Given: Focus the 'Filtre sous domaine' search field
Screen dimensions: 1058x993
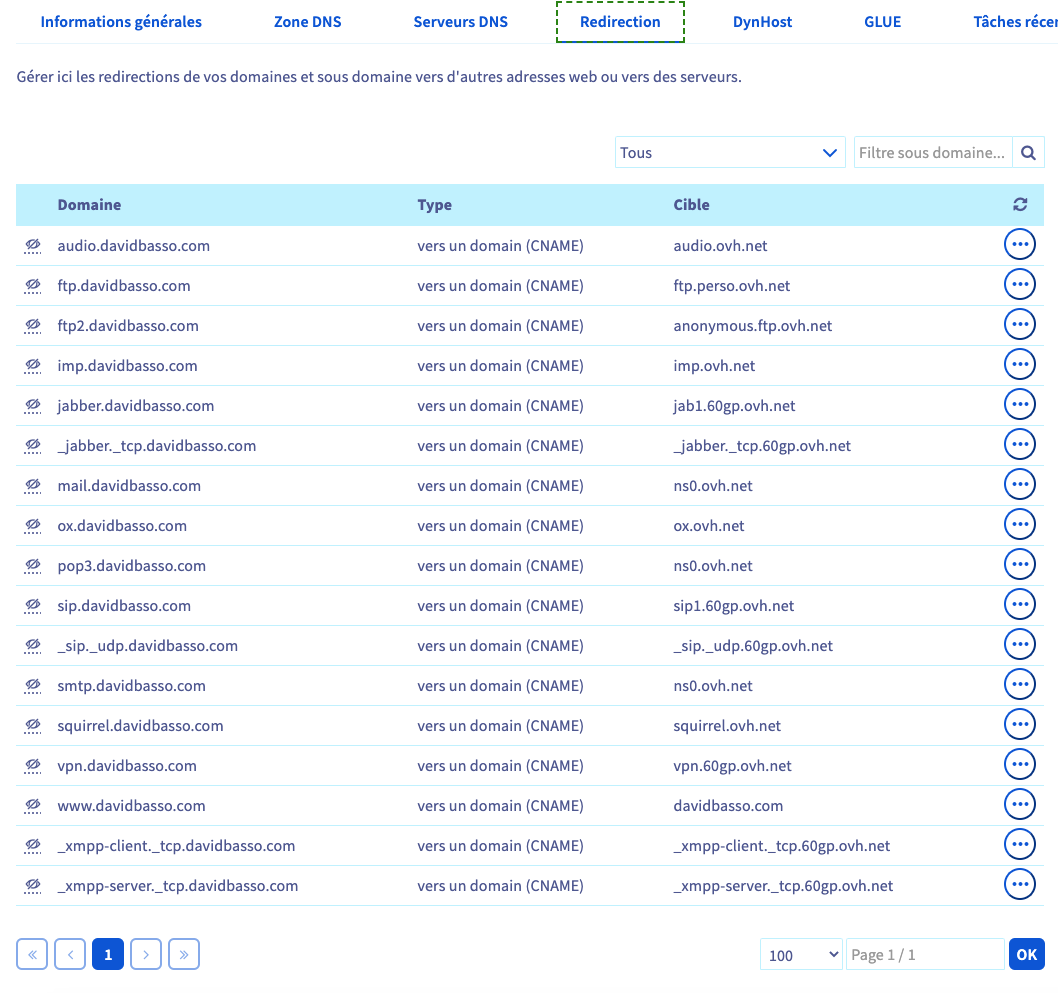Looking at the screenshot, I should (932, 153).
